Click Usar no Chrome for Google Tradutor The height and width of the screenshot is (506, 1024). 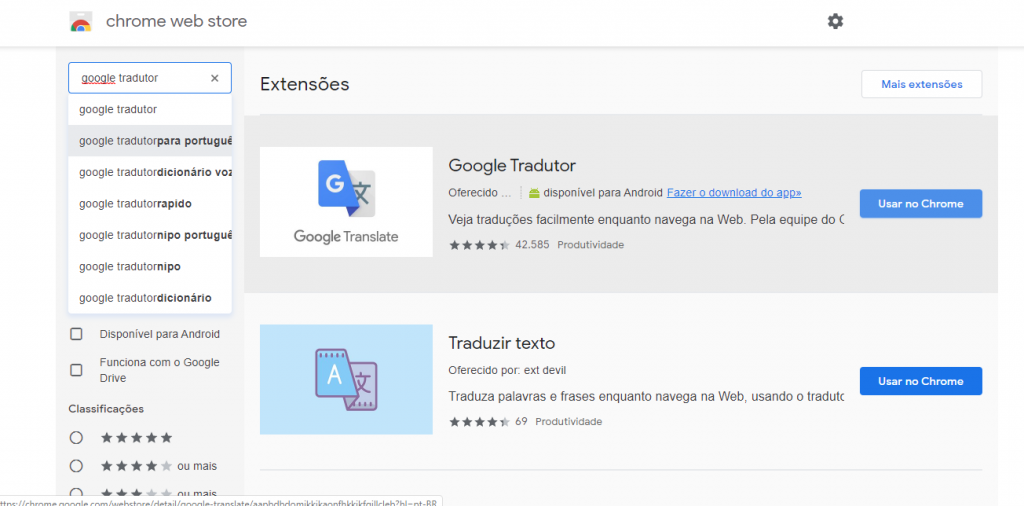921,204
